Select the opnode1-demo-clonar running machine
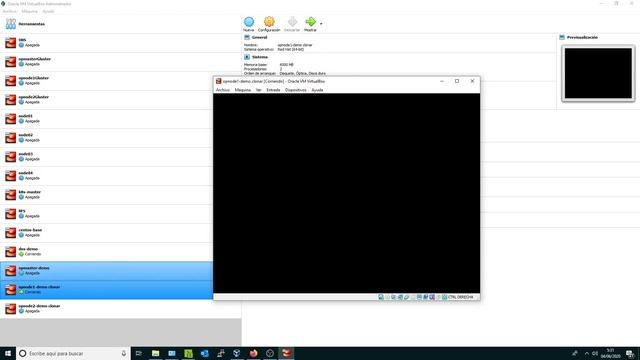The width and height of the screenshot is (640, 360). coord(106,289)
